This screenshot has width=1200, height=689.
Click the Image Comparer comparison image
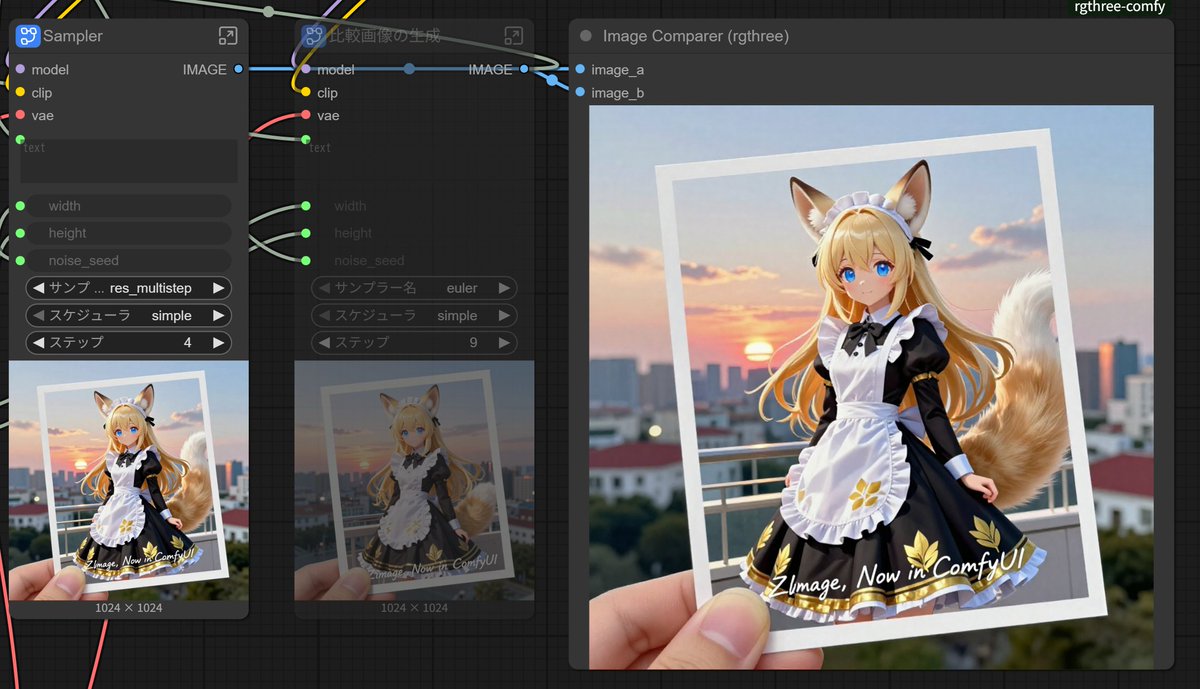coord(871,387)
